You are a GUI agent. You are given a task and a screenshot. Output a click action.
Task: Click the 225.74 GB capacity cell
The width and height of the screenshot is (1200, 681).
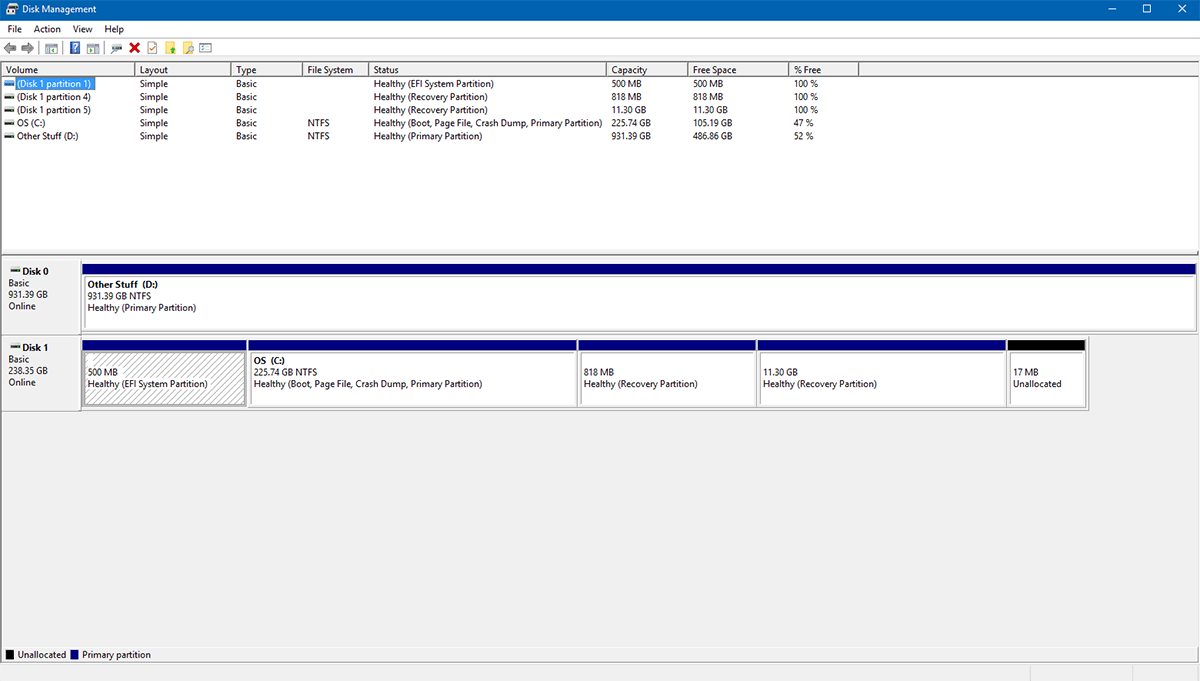point(631,123)
